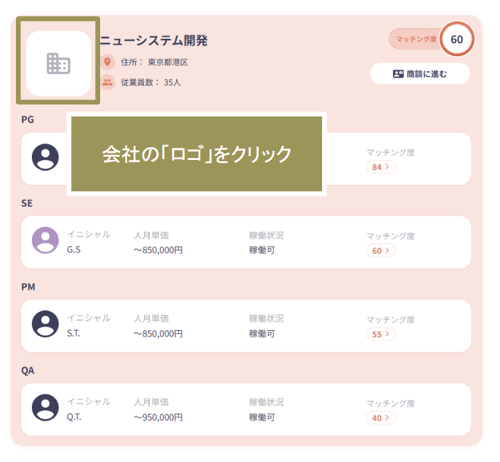This screenshot has width=500, height=462.
Task: Open matching score 55 chevron for S.T.
Action: coord(381,334)
